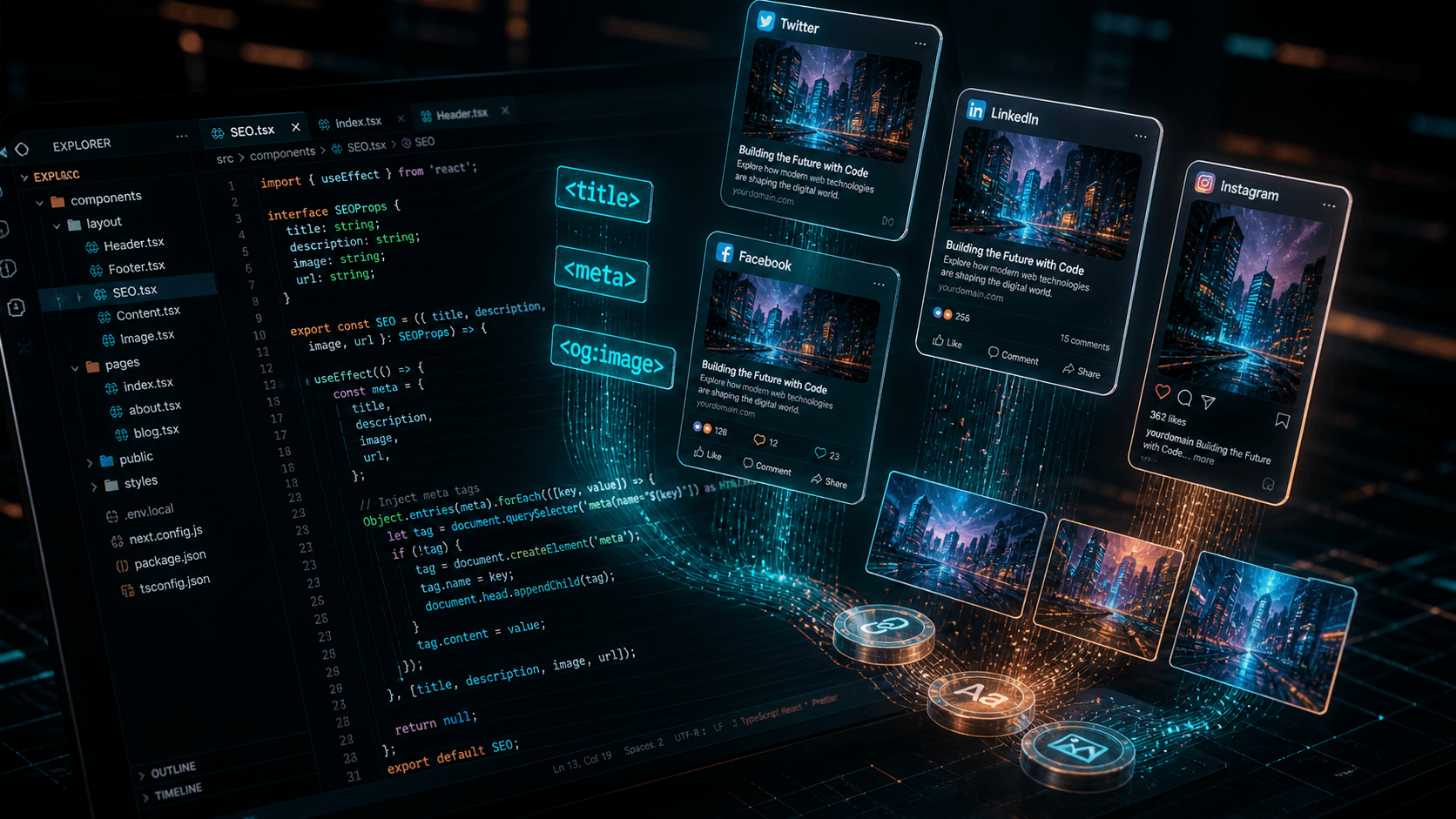Click the Twitter card cityscape preview image
This screenshot has height=819, width=1456.
point(830,99)
